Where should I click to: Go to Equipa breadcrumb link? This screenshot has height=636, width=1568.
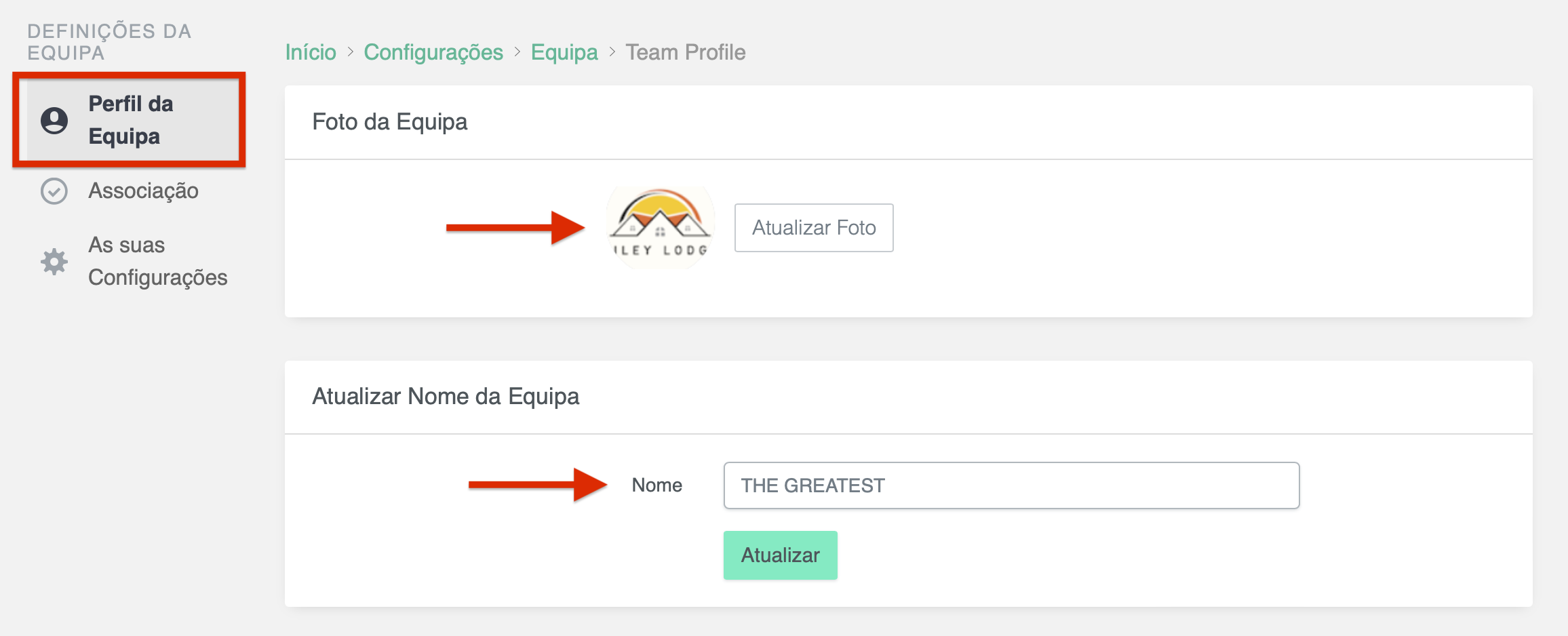tap(564, 52)
